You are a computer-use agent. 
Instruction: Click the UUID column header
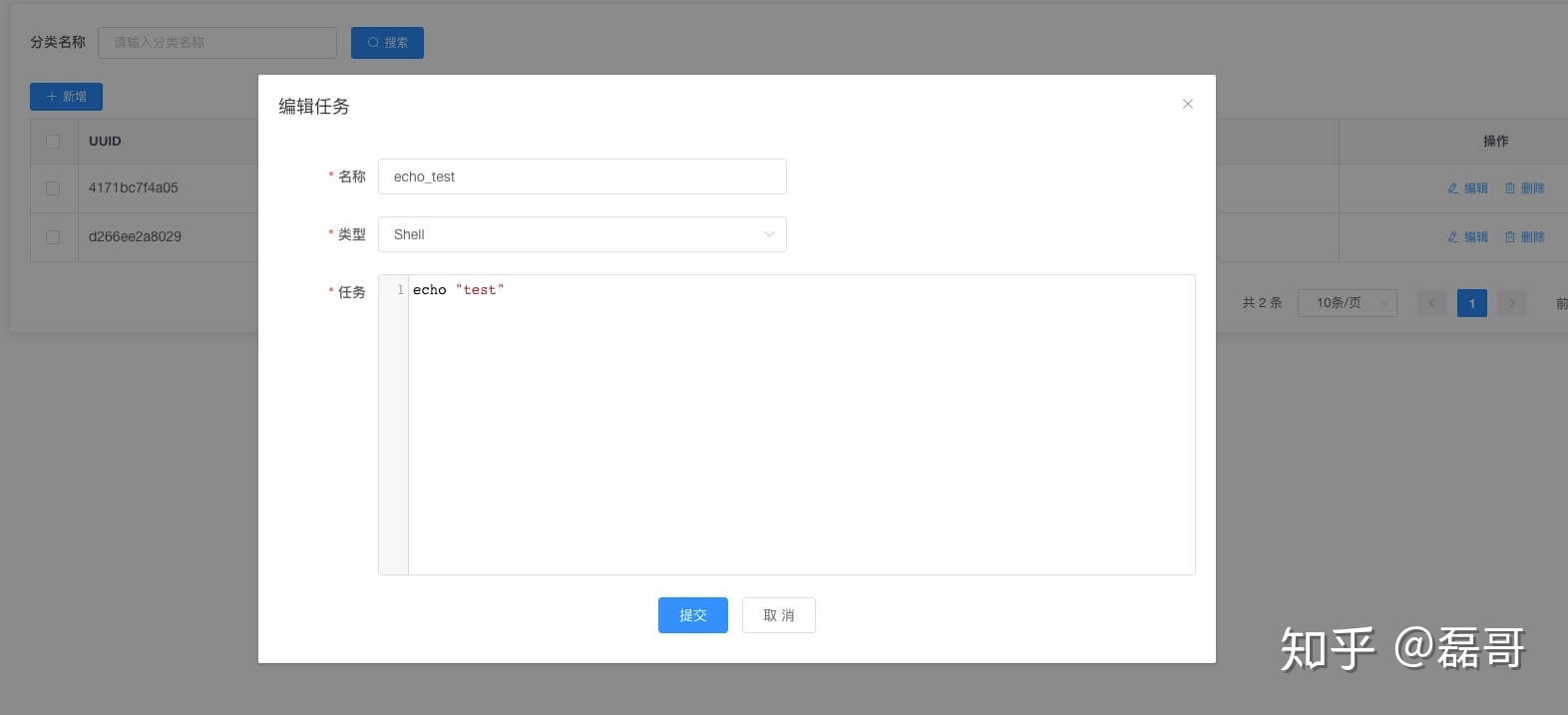(x=105, y=142)
